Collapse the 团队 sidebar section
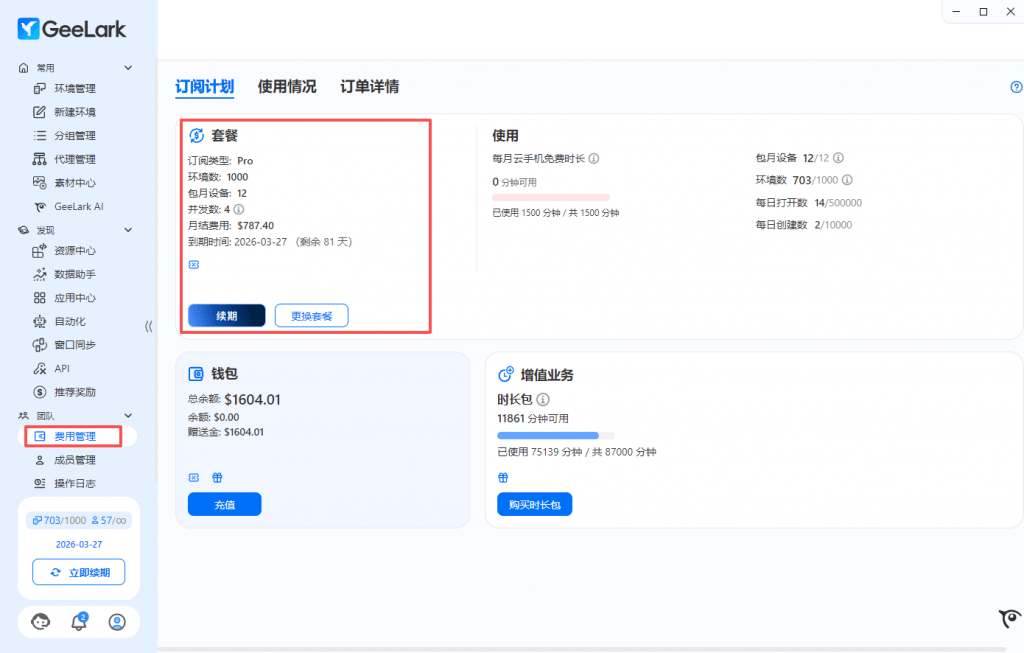Viewport: 1024px width, 653px height. 128,415
